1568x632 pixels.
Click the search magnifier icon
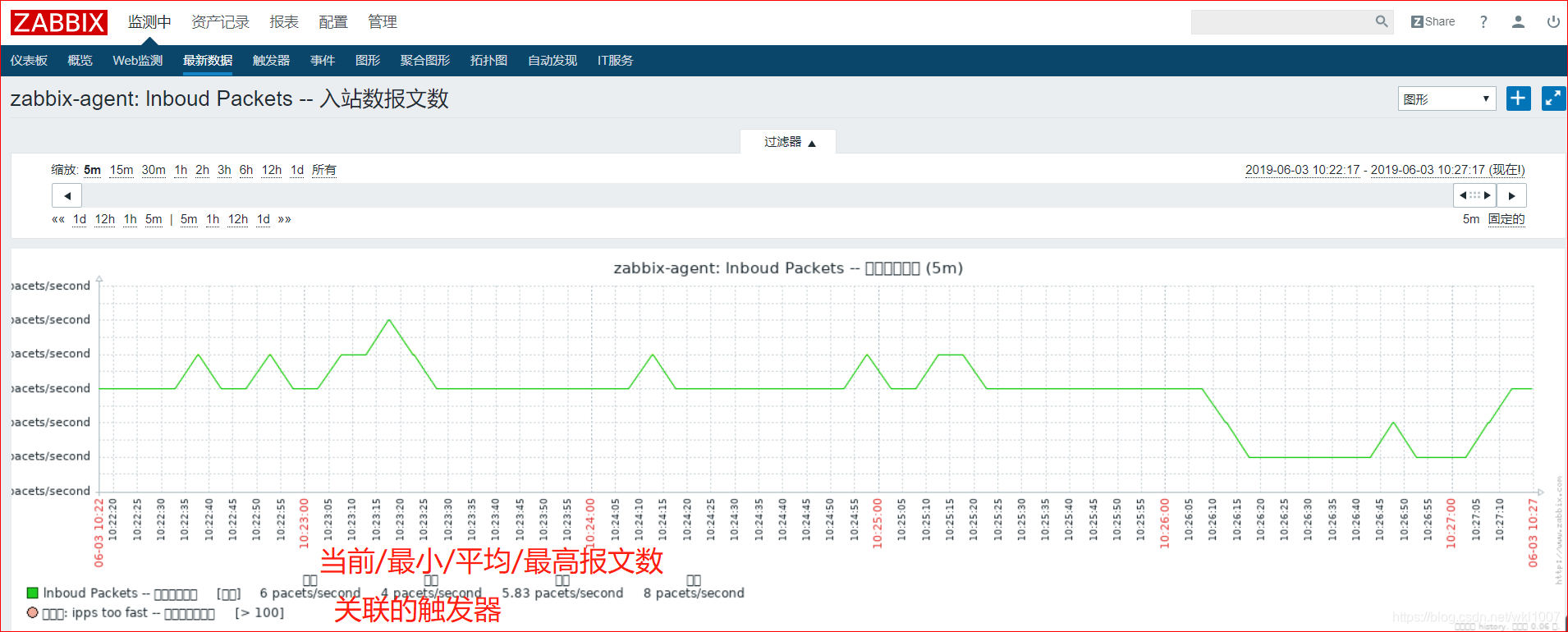[x=1382, y=21]
